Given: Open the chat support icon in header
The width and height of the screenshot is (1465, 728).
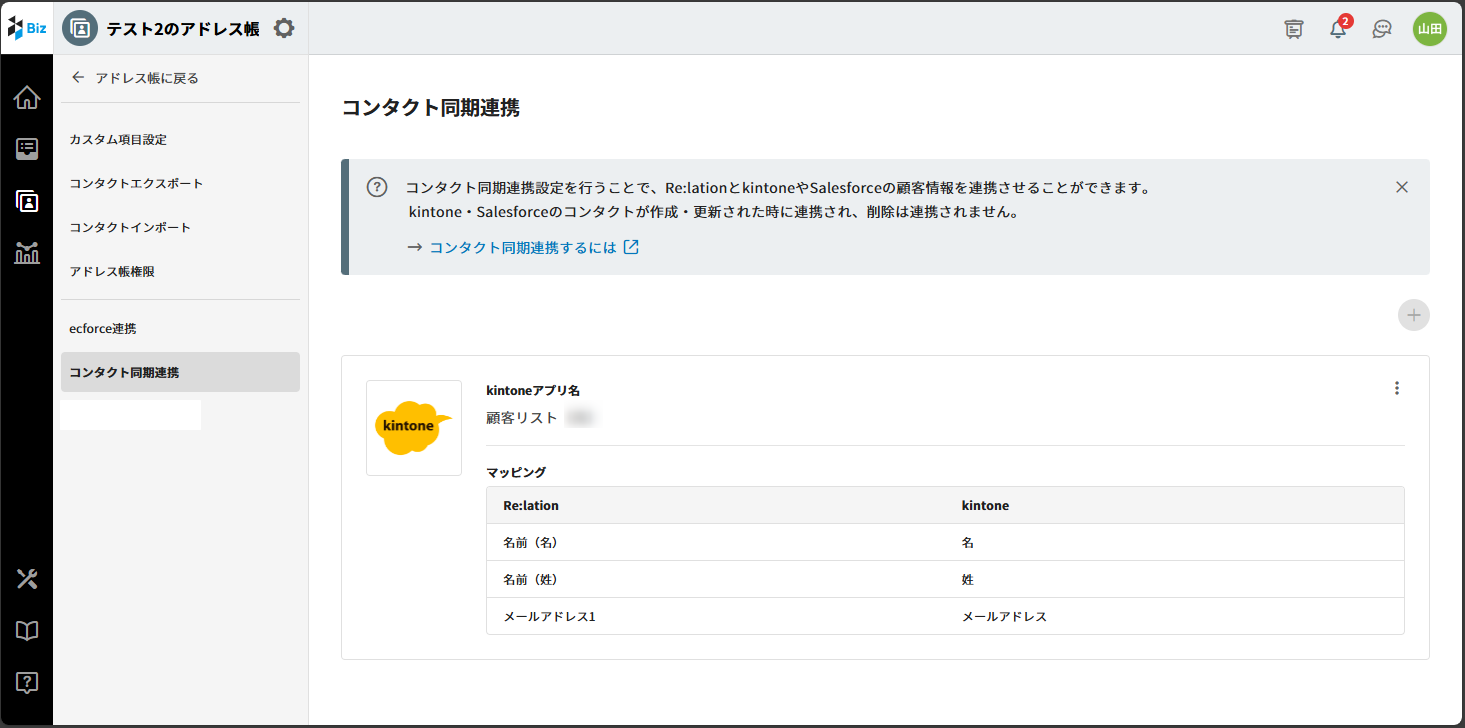Looking at the screenshot, I should pyautogui.click(x=1382, y=29).
